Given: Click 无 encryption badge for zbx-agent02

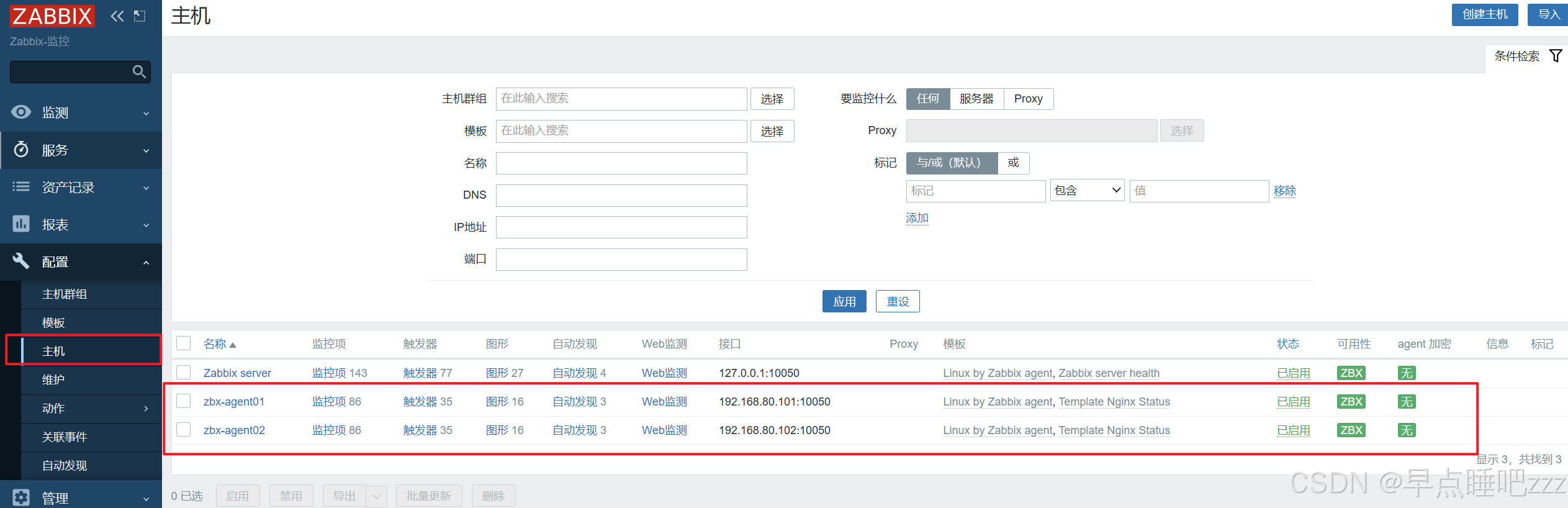Looking at the screenshot, I should tap(1407, 430).
